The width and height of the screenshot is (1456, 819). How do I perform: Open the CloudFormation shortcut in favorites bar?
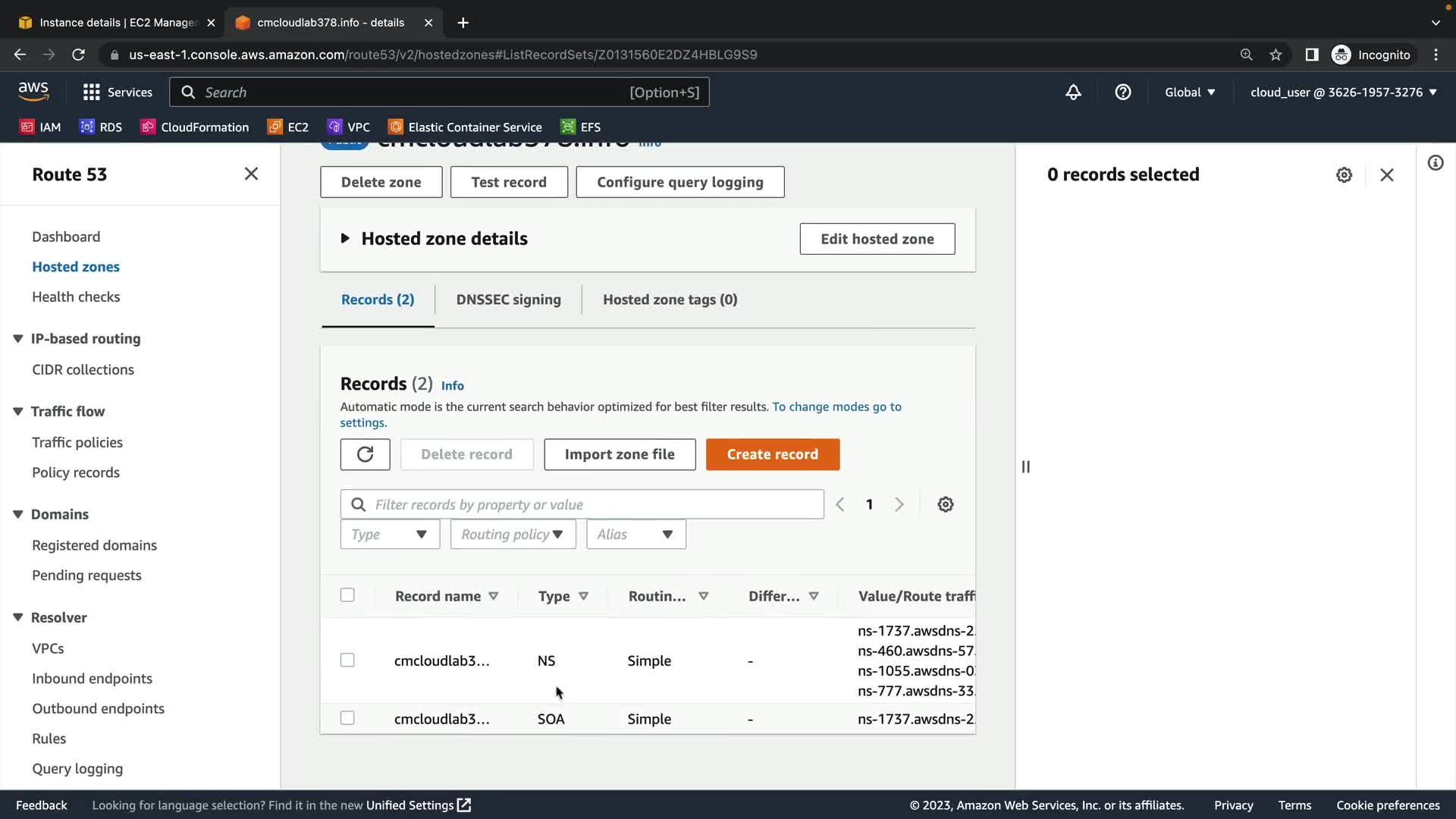[x=195, y=127]
